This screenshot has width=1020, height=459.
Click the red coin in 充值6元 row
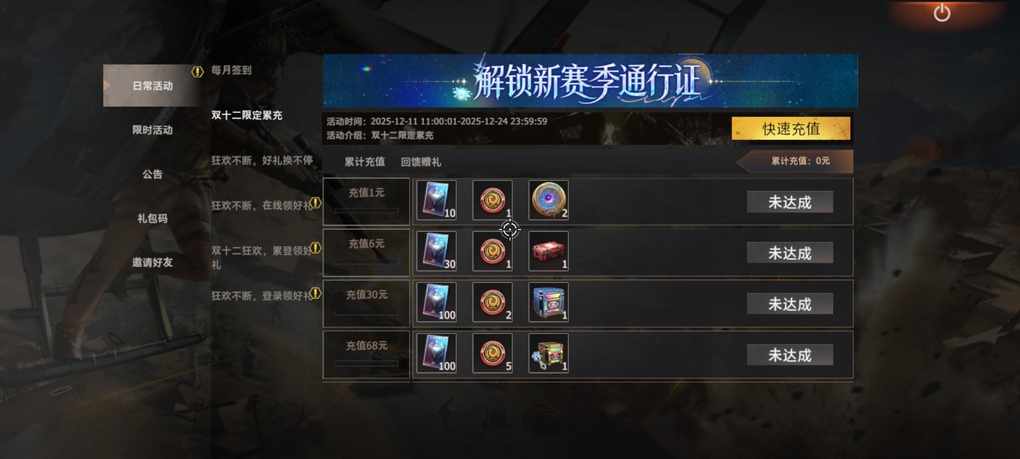click(x=492, y=251)
